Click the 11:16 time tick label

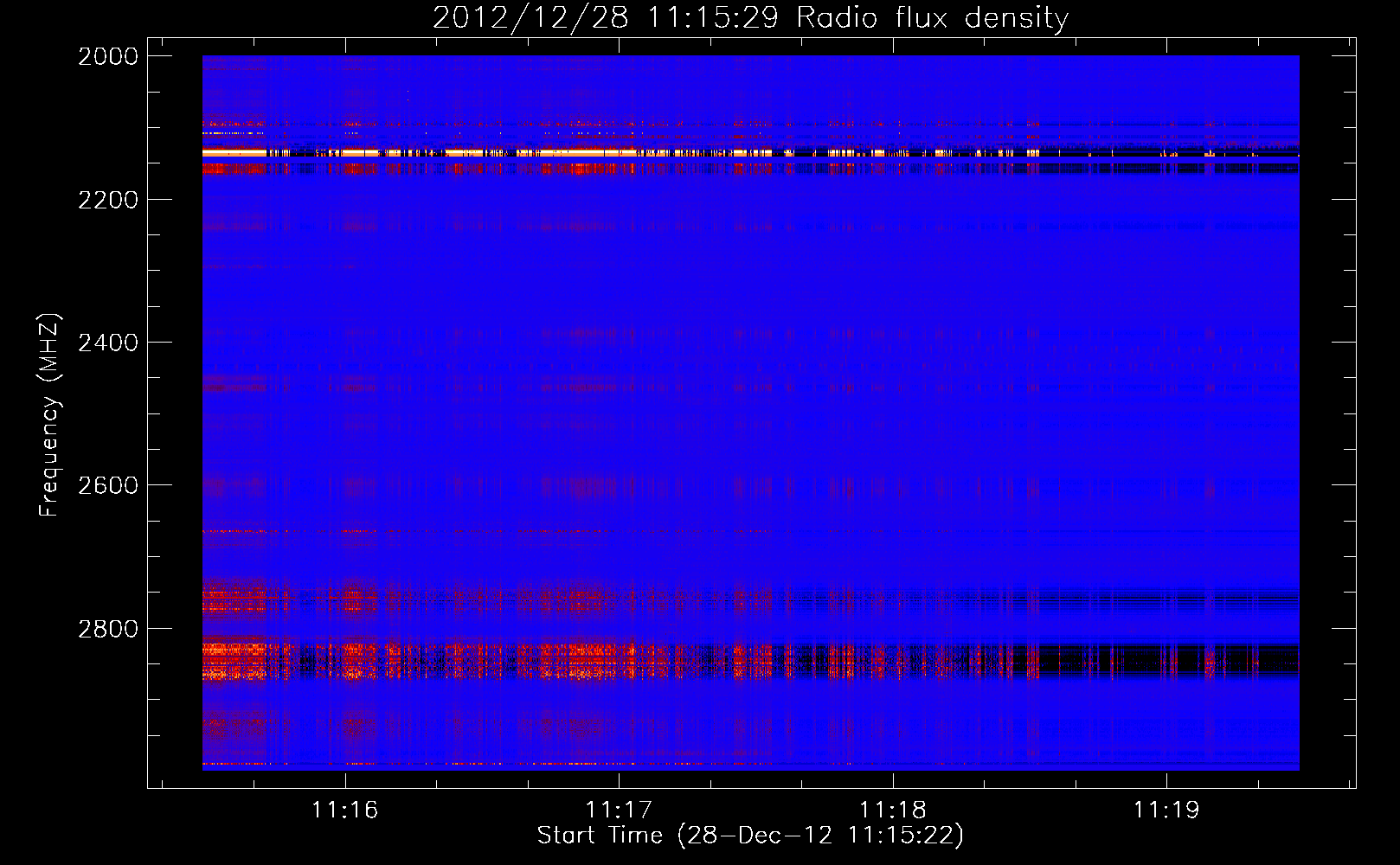pos(345,810)
